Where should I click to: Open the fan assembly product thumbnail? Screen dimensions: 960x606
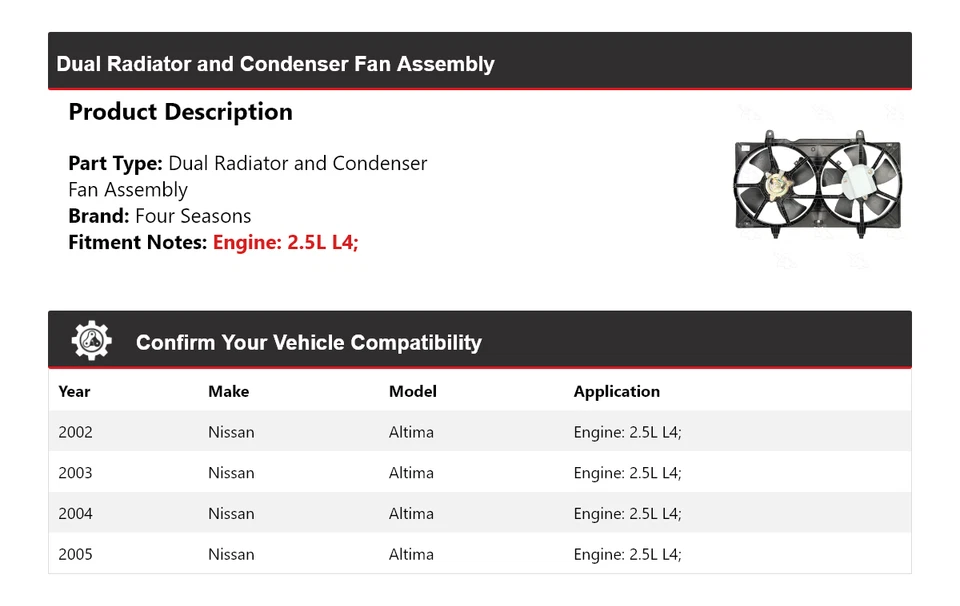point(817,185)
